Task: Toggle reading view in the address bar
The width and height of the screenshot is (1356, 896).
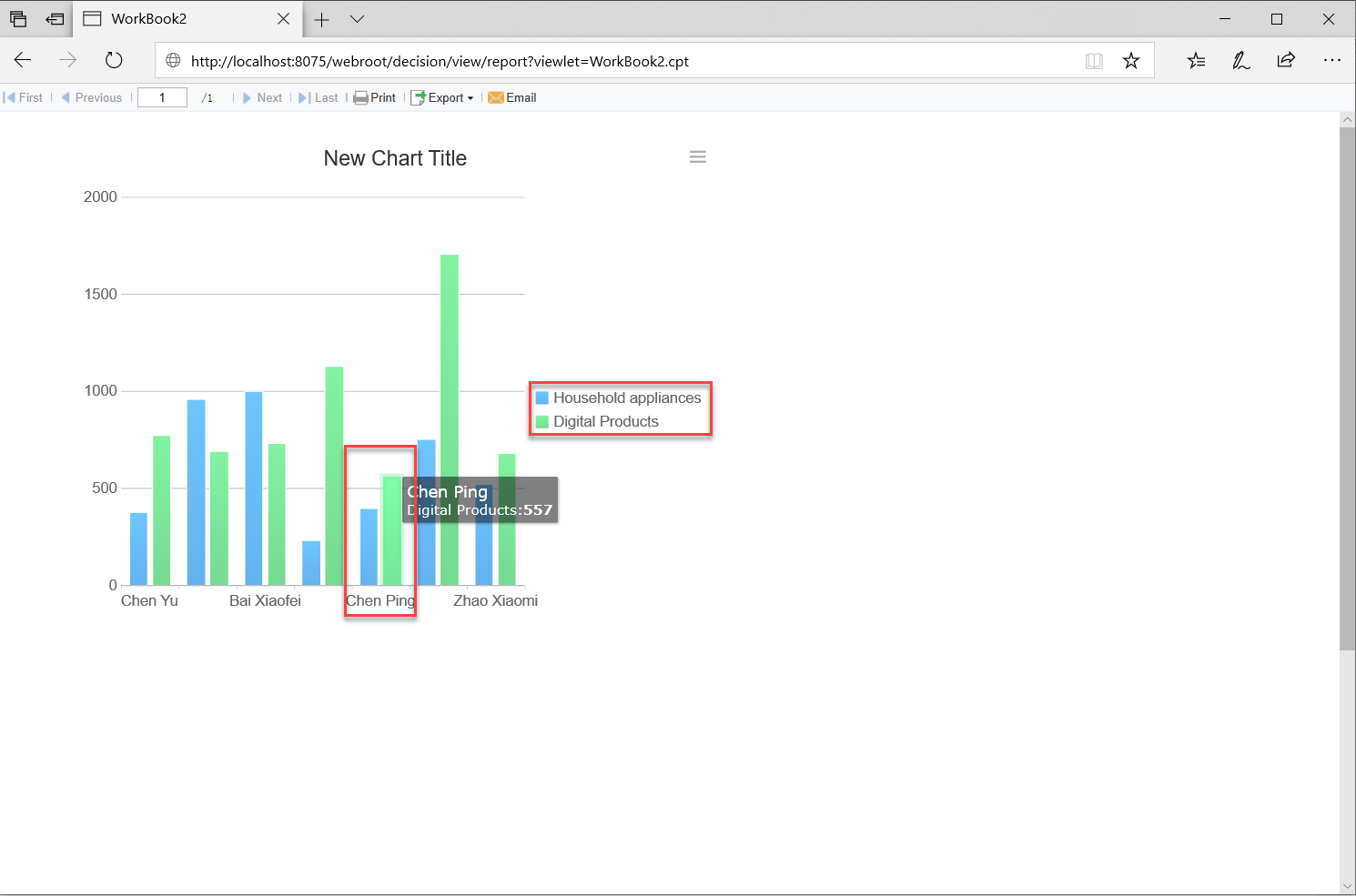Action: (x=1094, y=60)
